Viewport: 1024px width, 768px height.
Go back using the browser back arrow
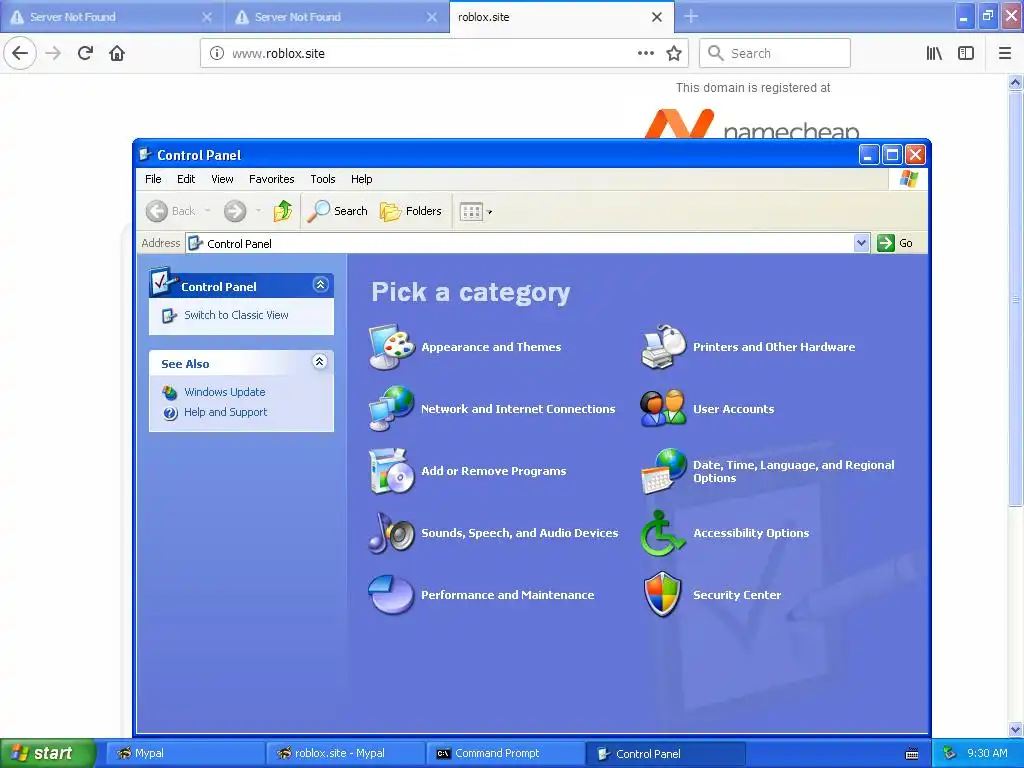pyautogui.click(x=20, y=53)
